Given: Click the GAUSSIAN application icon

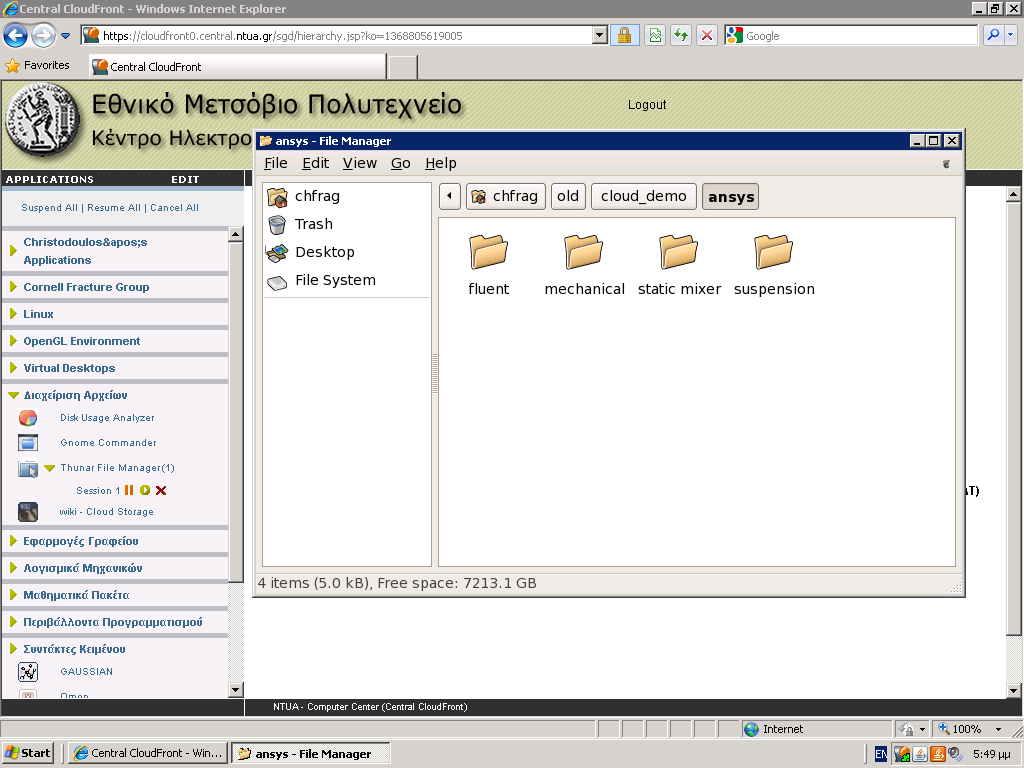Looking at the screenshot, I should click(28, 672).
